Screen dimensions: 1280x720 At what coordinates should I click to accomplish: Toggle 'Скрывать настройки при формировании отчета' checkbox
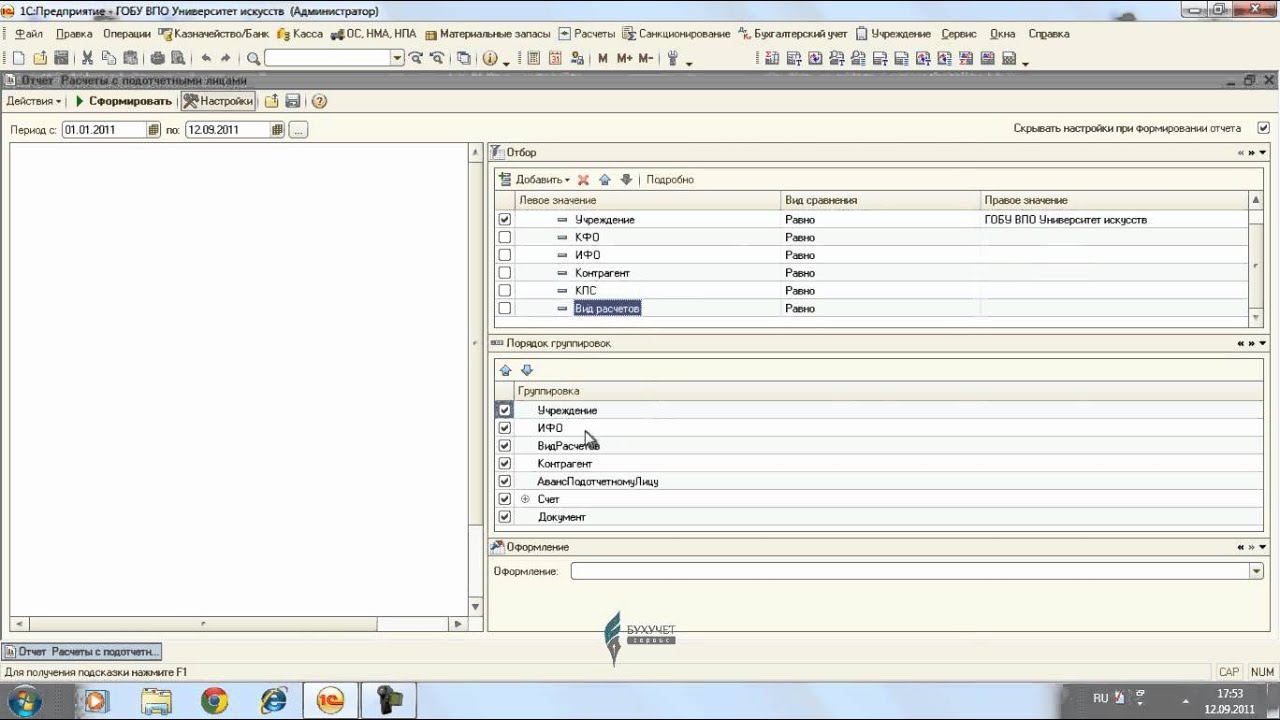tap(1263, 128)
